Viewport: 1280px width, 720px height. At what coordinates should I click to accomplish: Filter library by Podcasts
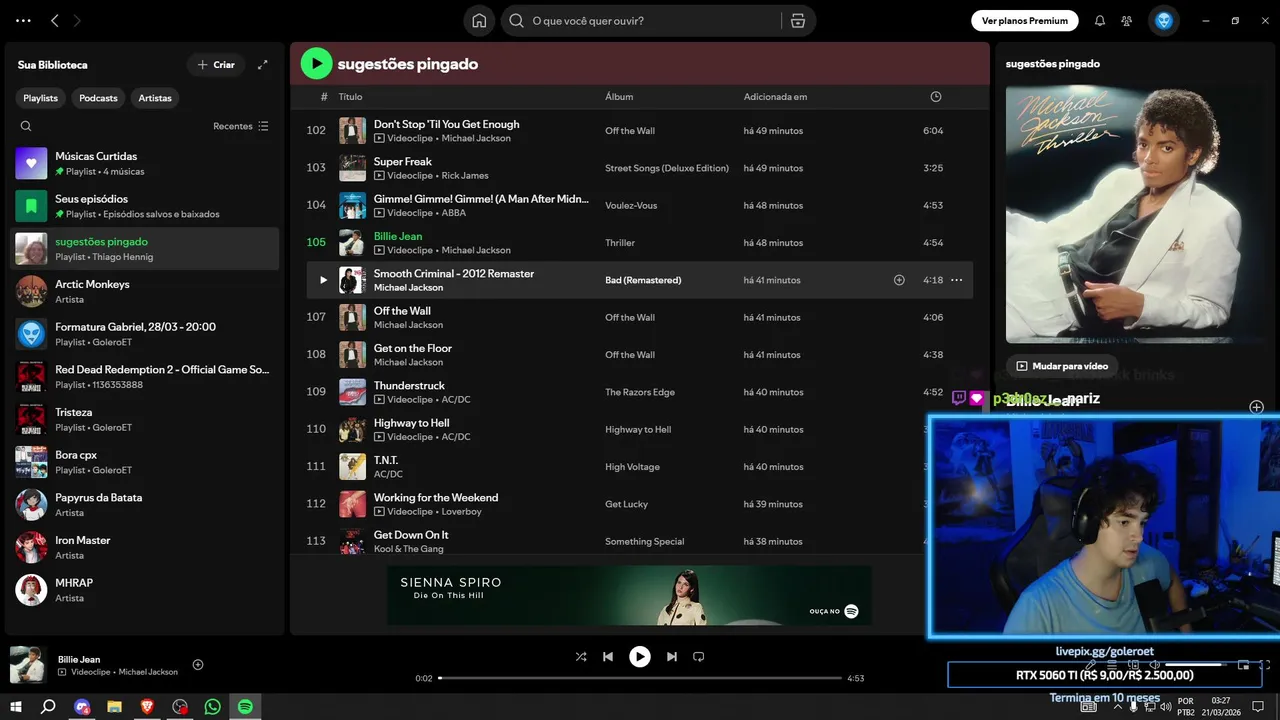pyautogui.click(x=98, y=98)
